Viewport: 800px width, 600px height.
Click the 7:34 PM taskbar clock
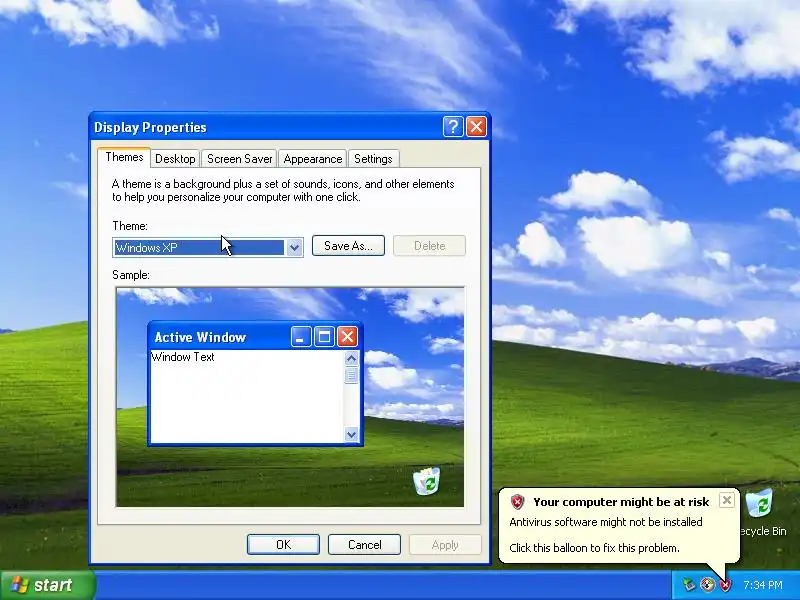763,585
